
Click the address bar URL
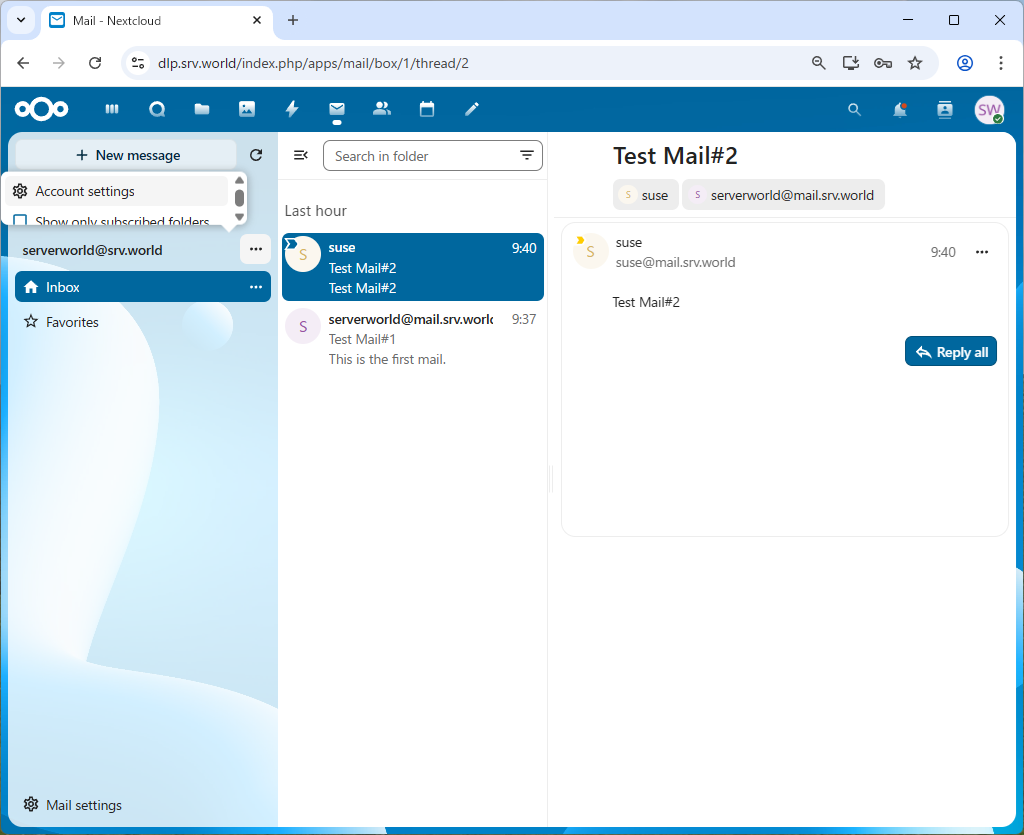coord(313,63)
